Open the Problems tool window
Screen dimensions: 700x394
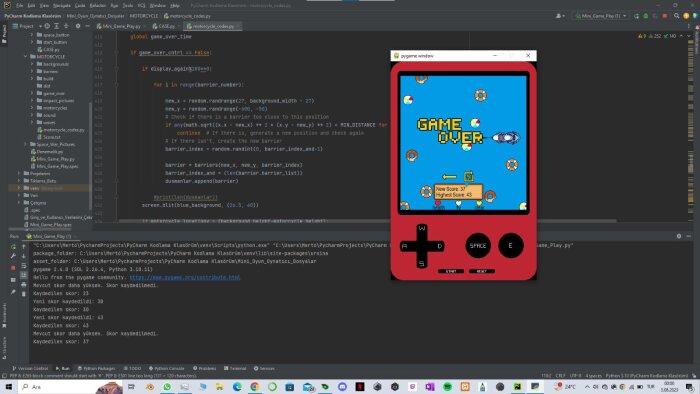point(204,369)
